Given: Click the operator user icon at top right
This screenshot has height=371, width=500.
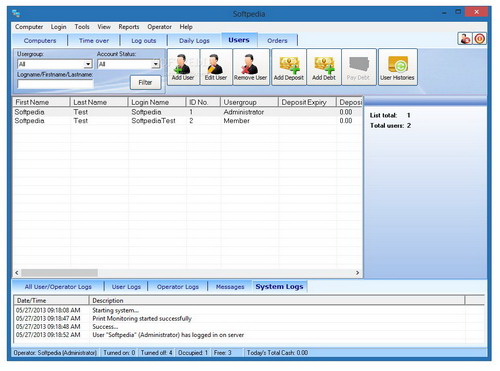Looking at the screenshot, I should tap(464, 39).
